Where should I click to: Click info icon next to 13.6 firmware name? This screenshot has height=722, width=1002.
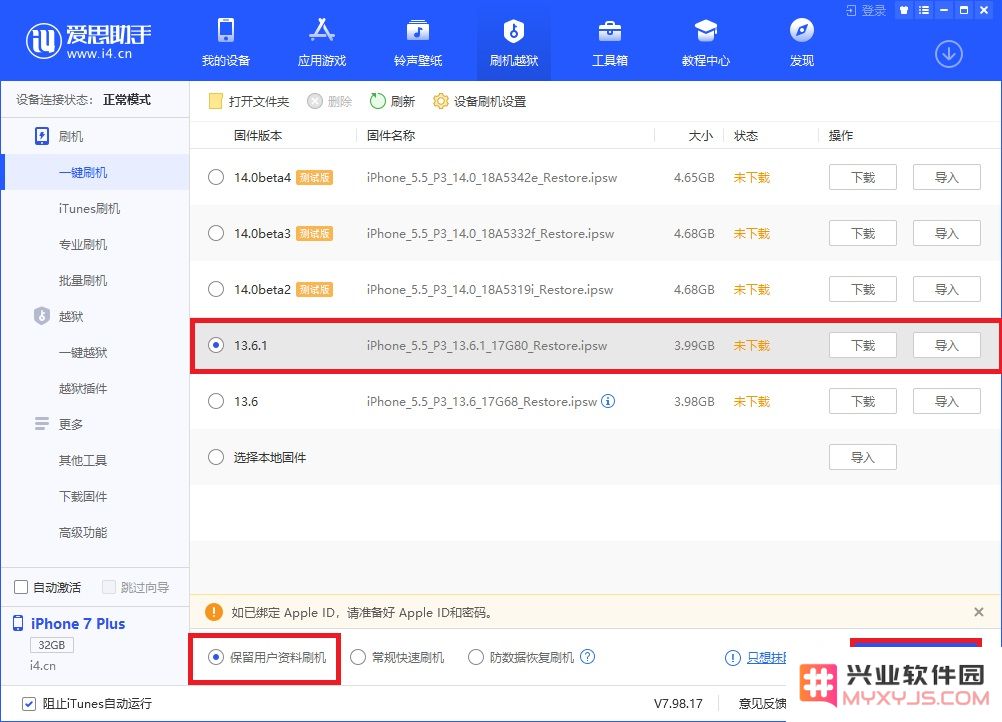point(608,401)
